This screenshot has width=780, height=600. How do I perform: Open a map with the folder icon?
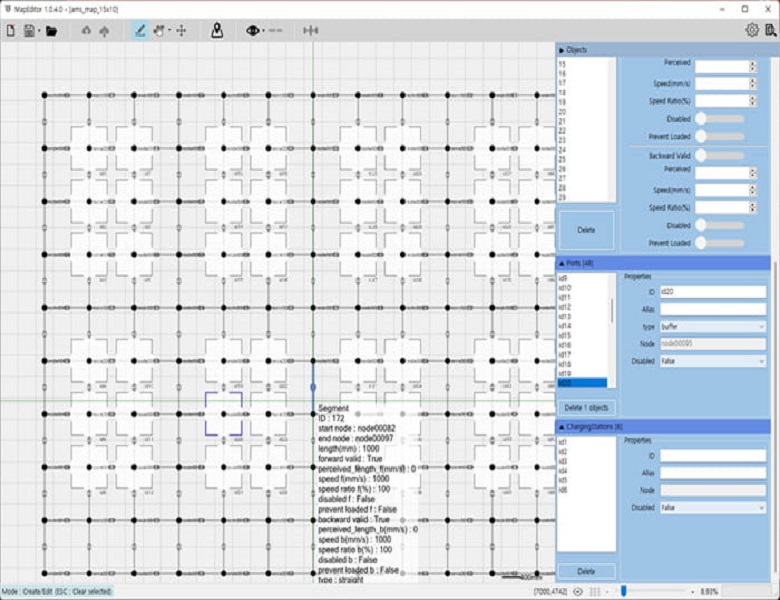[x=51, y=31]
